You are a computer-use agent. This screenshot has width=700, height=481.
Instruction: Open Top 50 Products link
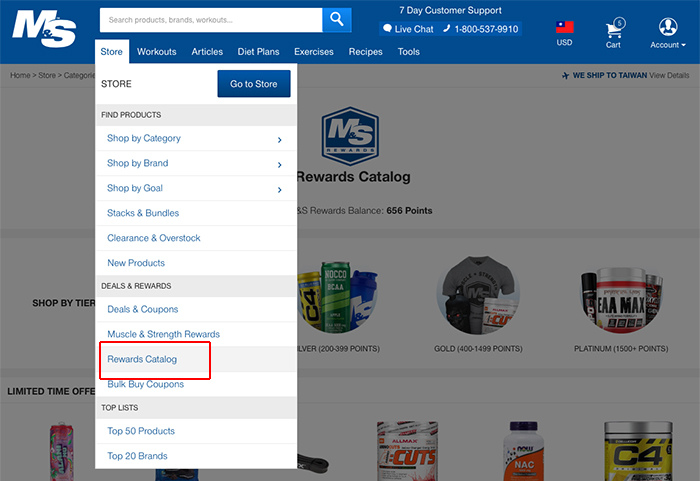[x=141, y=431]
